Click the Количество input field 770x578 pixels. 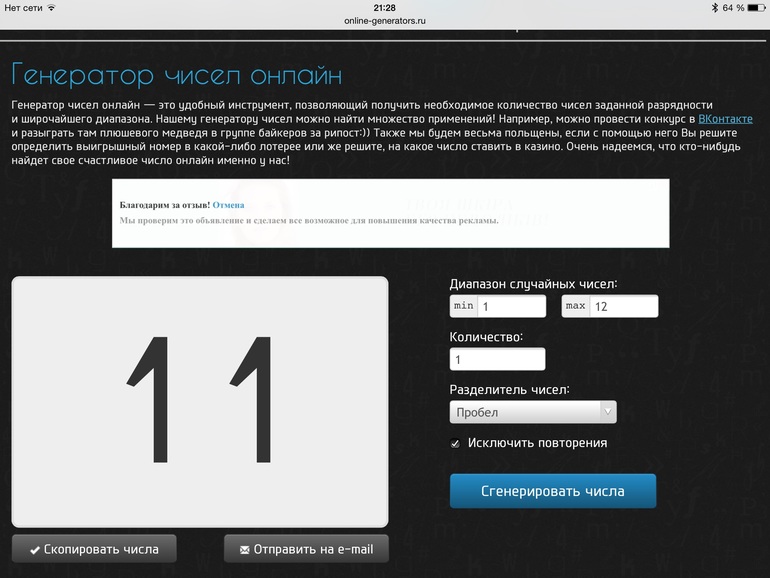(x=497, y=359)
